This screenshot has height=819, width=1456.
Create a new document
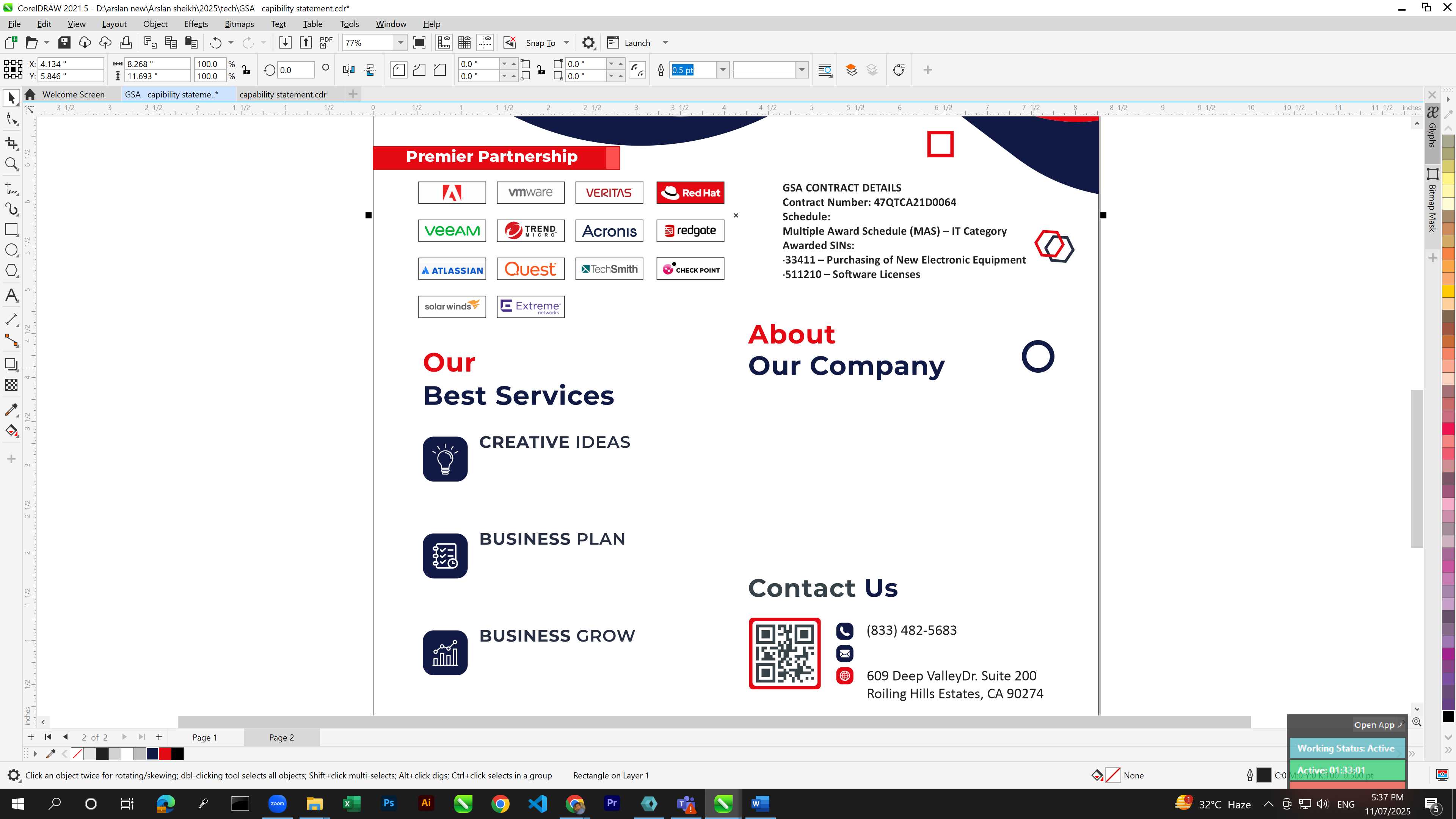click(11, 42)
